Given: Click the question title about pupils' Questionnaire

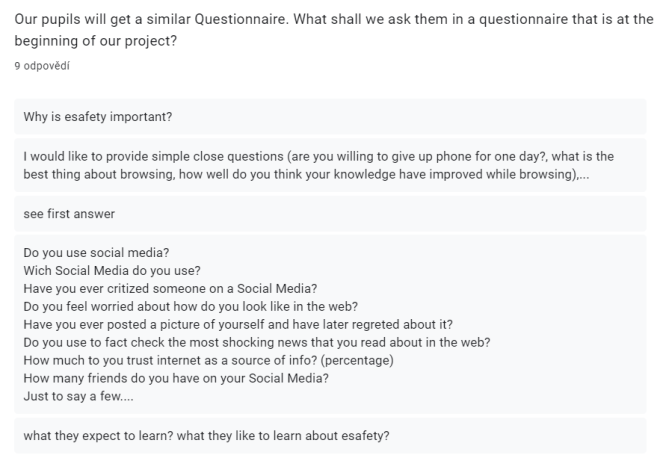Looking at the screenshot, I should [x=333, y=30].
